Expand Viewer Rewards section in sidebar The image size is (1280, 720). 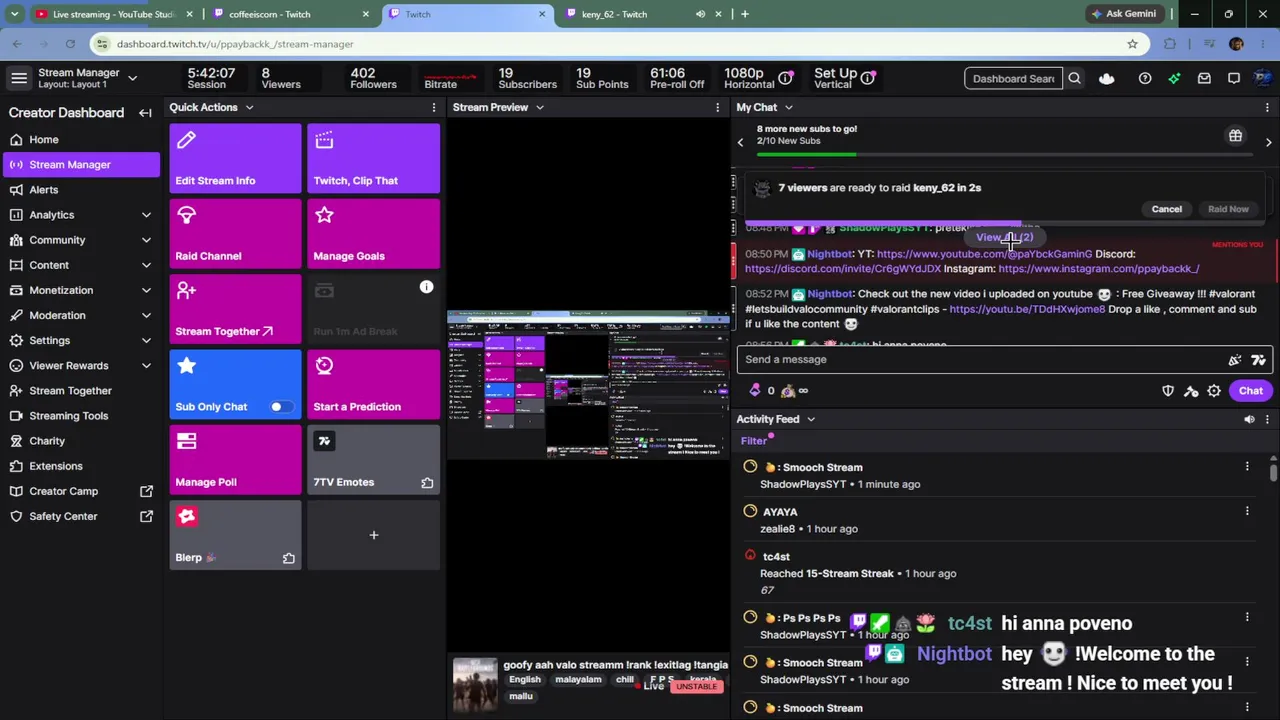click(146, 366)
